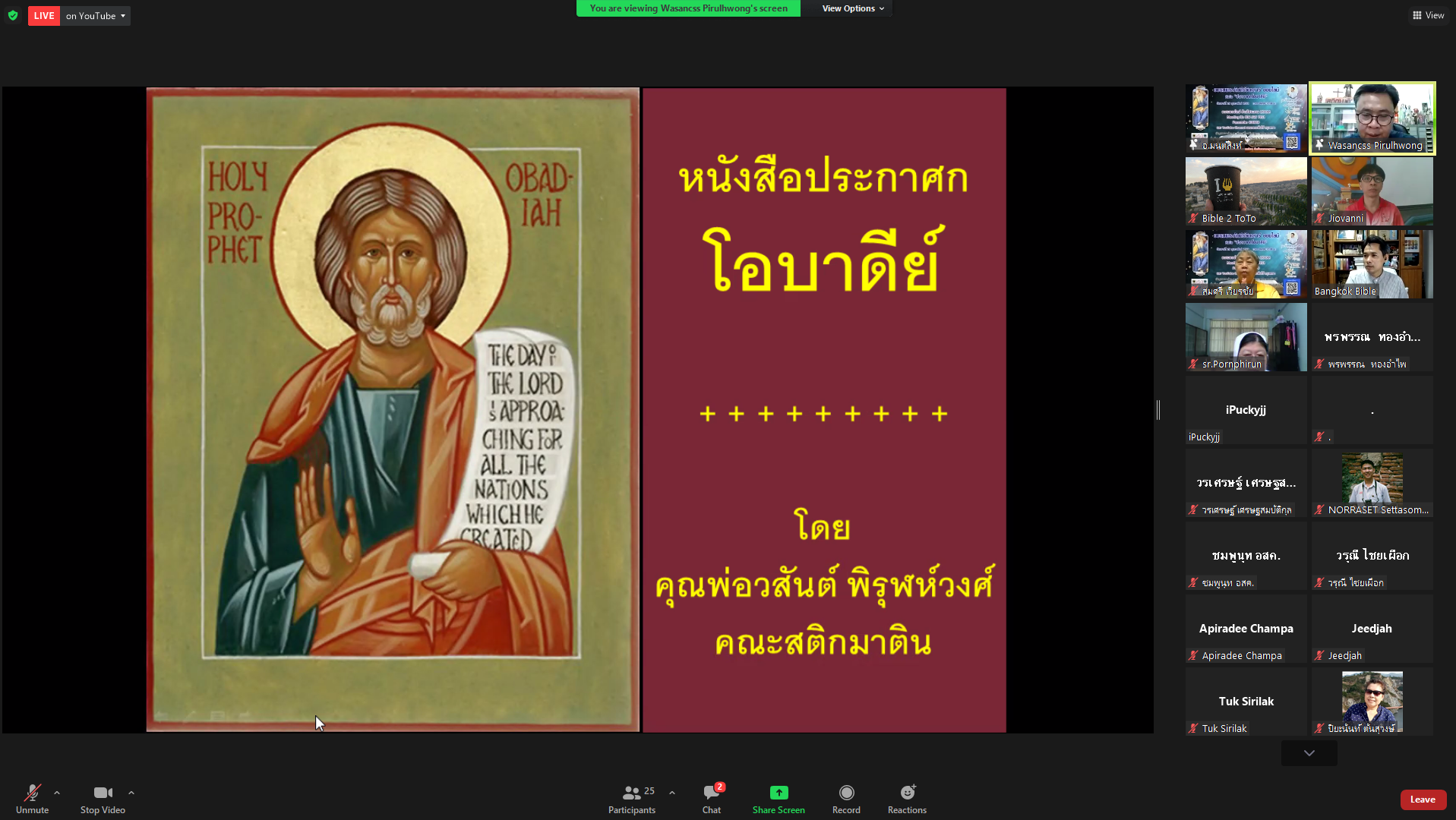
Task: Open the LIVE on YouTube dropdown
Action: pos(96,16)
